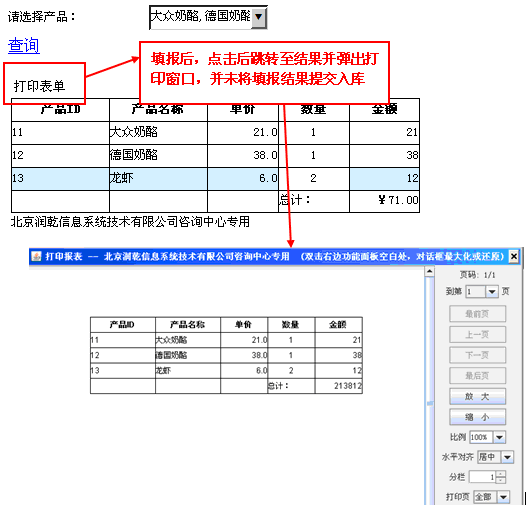Expand the 比例 100% scale dropdown

pyautogui.click(x=499, y=437)
